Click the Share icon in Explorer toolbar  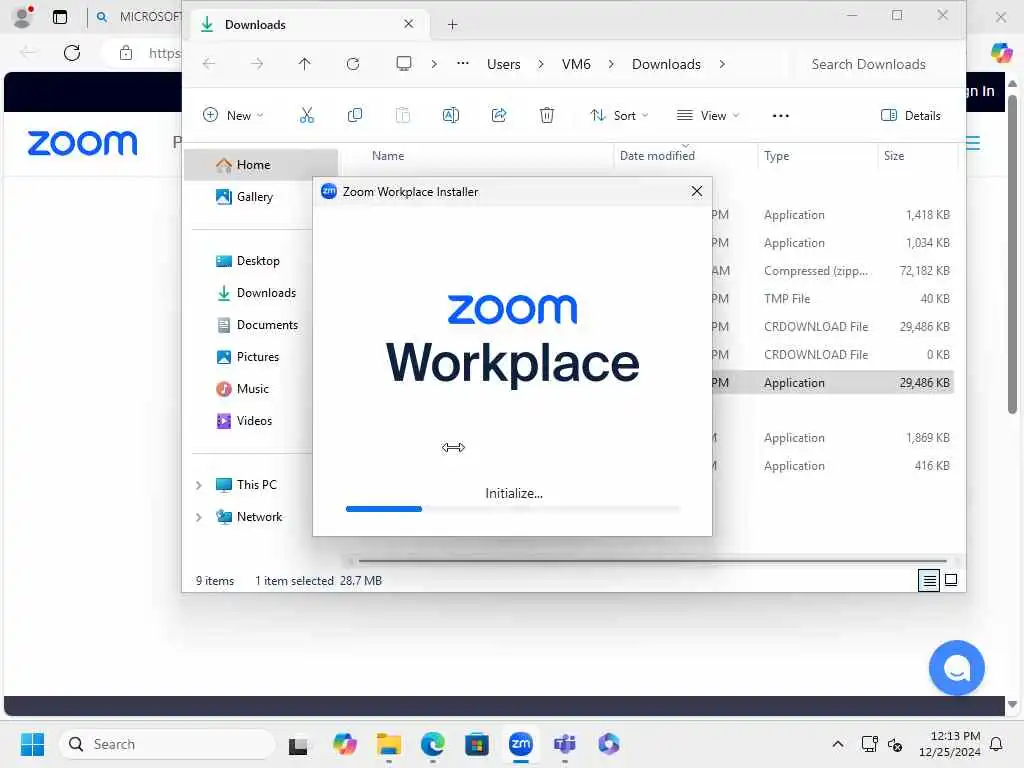499,116
